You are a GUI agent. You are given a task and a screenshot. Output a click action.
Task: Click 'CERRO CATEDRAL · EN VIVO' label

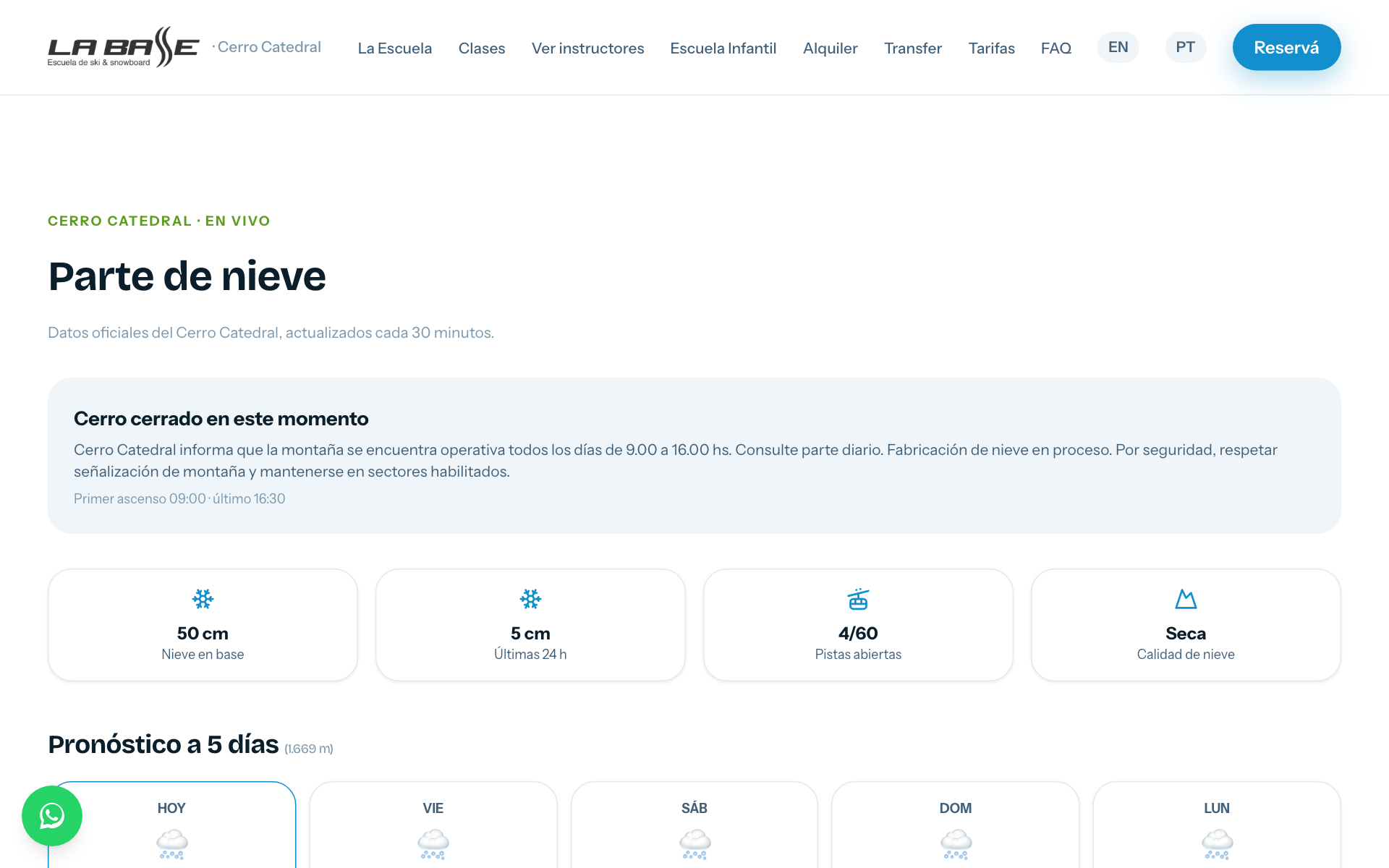(x=159, y=221)
